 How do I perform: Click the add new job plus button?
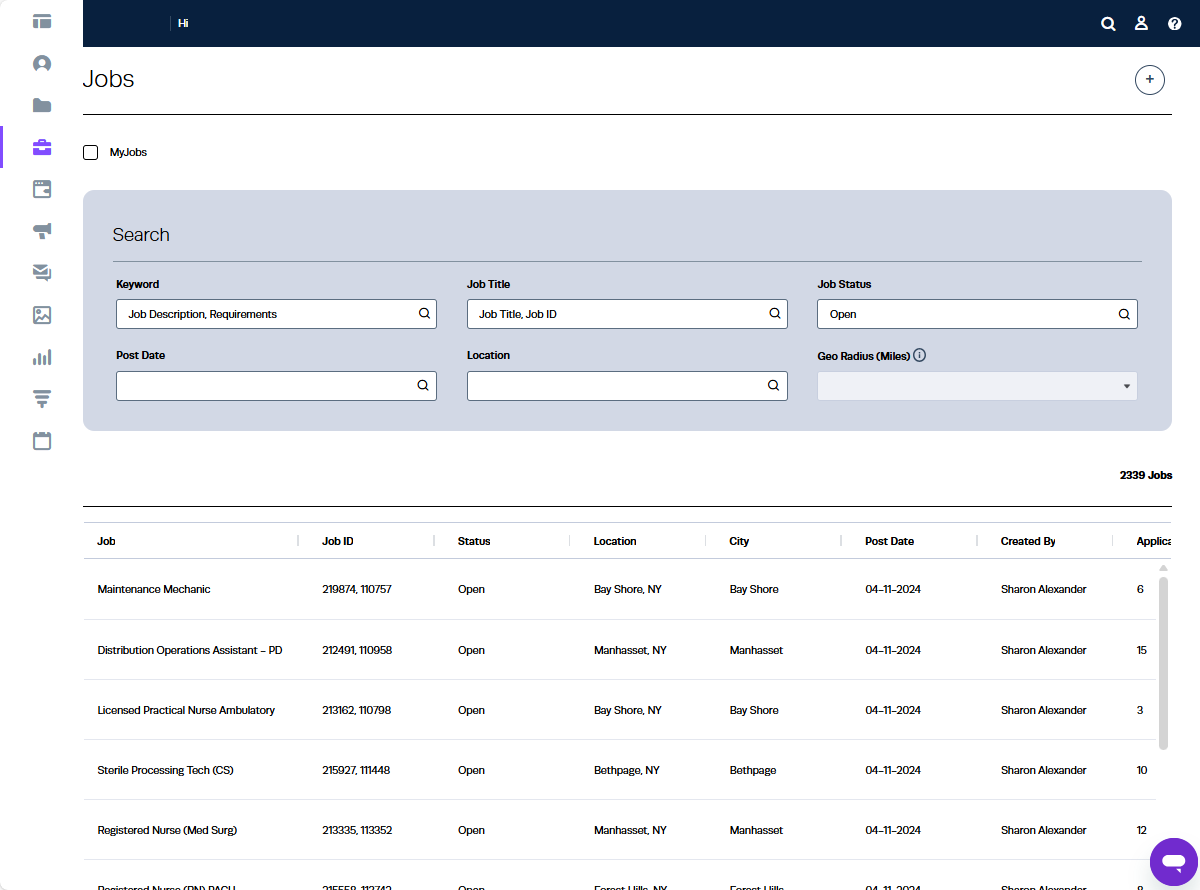[1149, 80]
